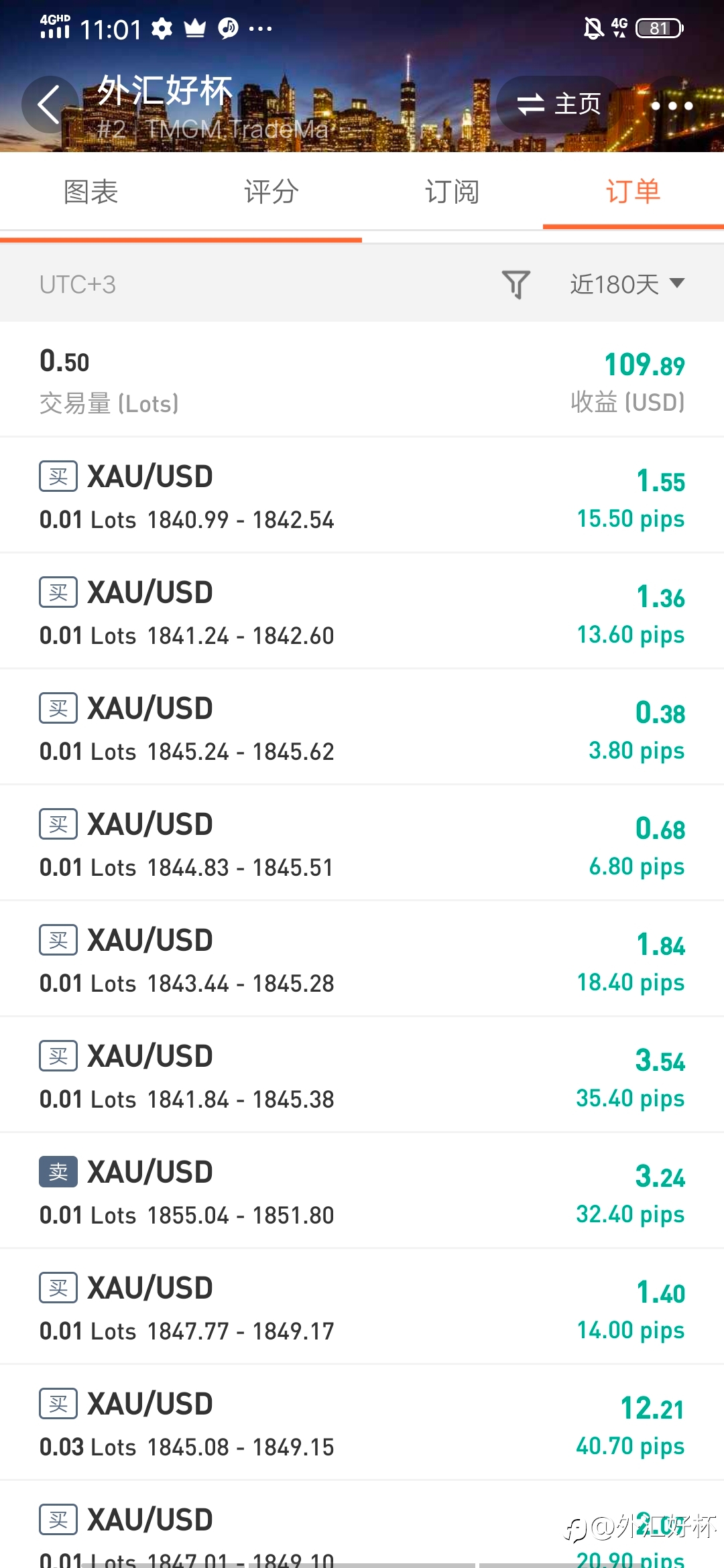
Task: Tap the order filter funnel icon
Action: point(516,284)
